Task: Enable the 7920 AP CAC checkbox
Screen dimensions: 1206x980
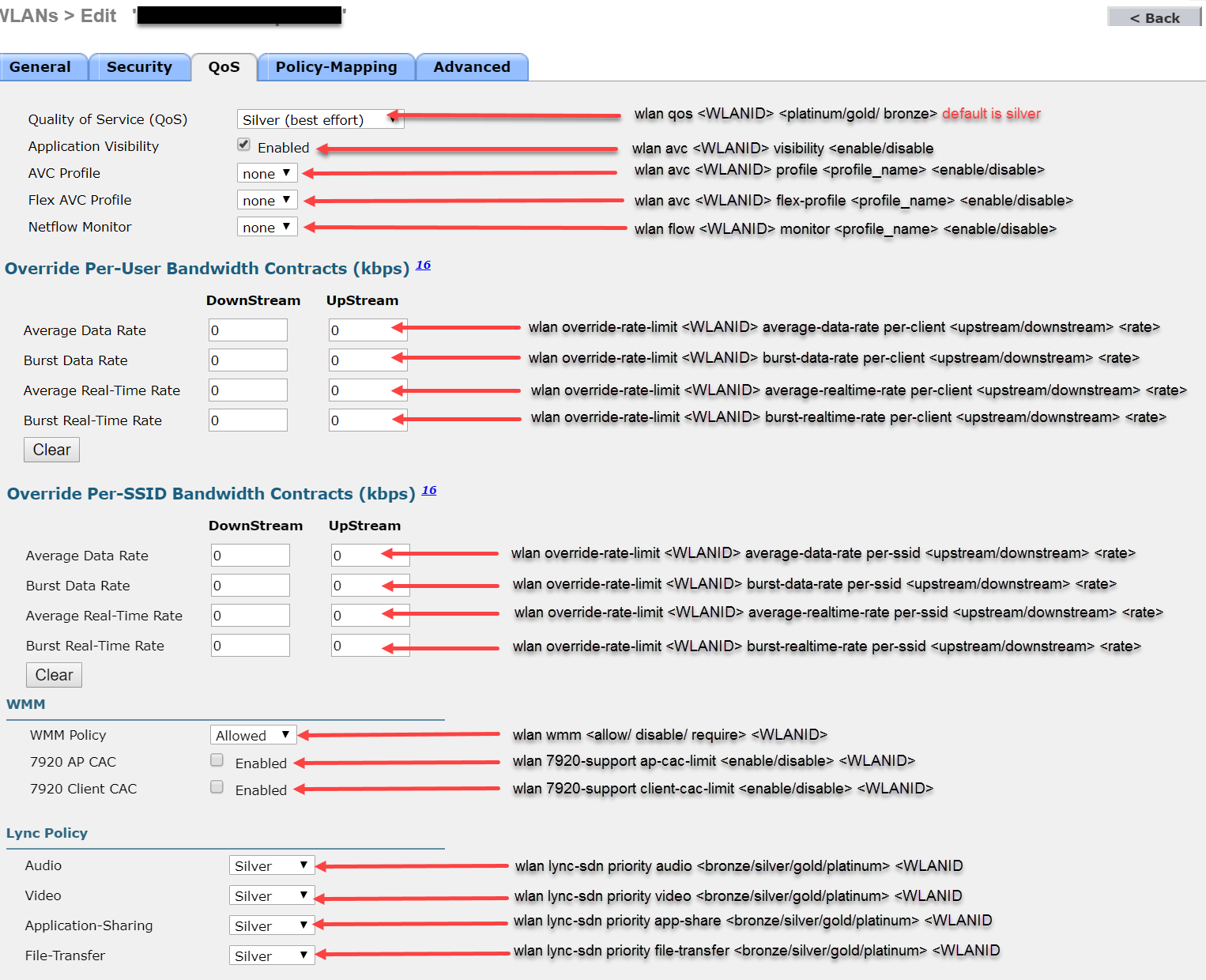Action: coord(217,760)
